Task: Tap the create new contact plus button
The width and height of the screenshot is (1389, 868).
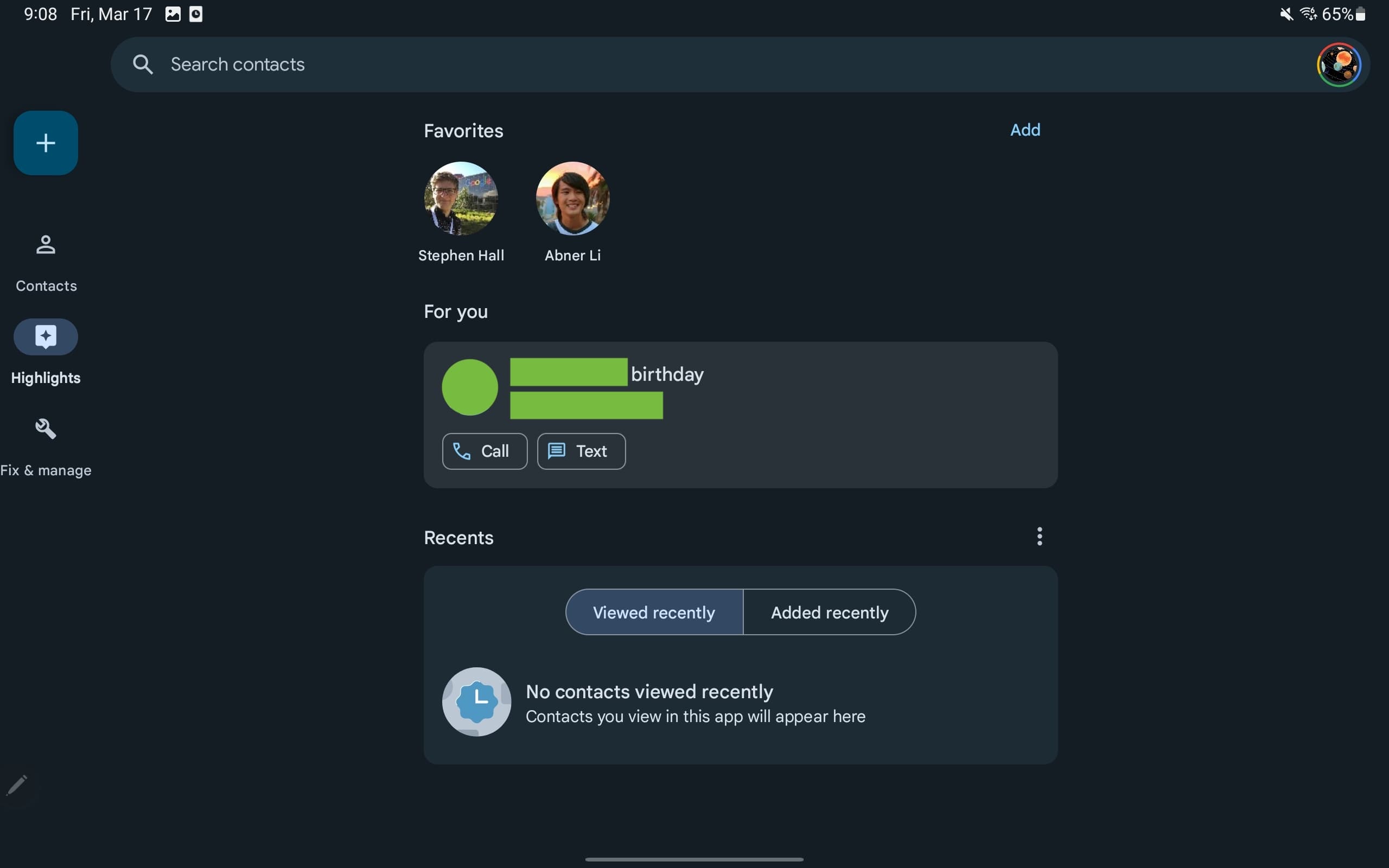Action: coord(46,142)
